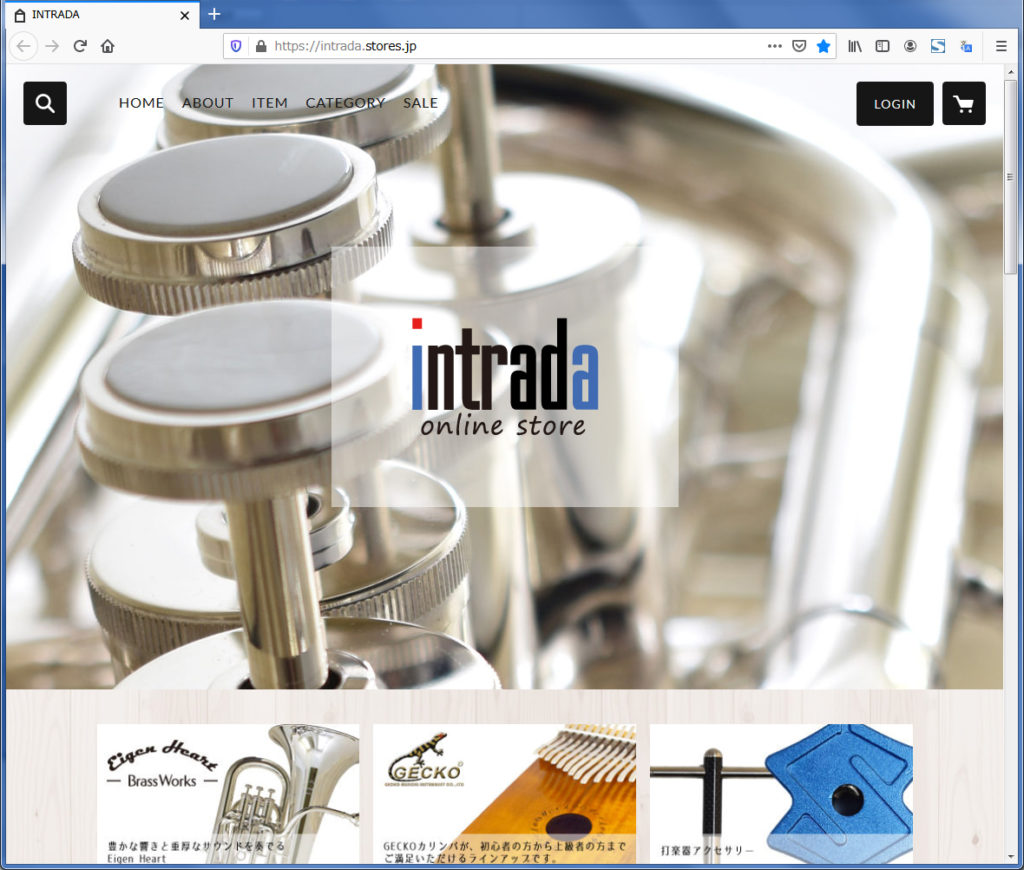Click the LOGIN button
This screenshot has height=870, width=1024.
pos(895,103)
